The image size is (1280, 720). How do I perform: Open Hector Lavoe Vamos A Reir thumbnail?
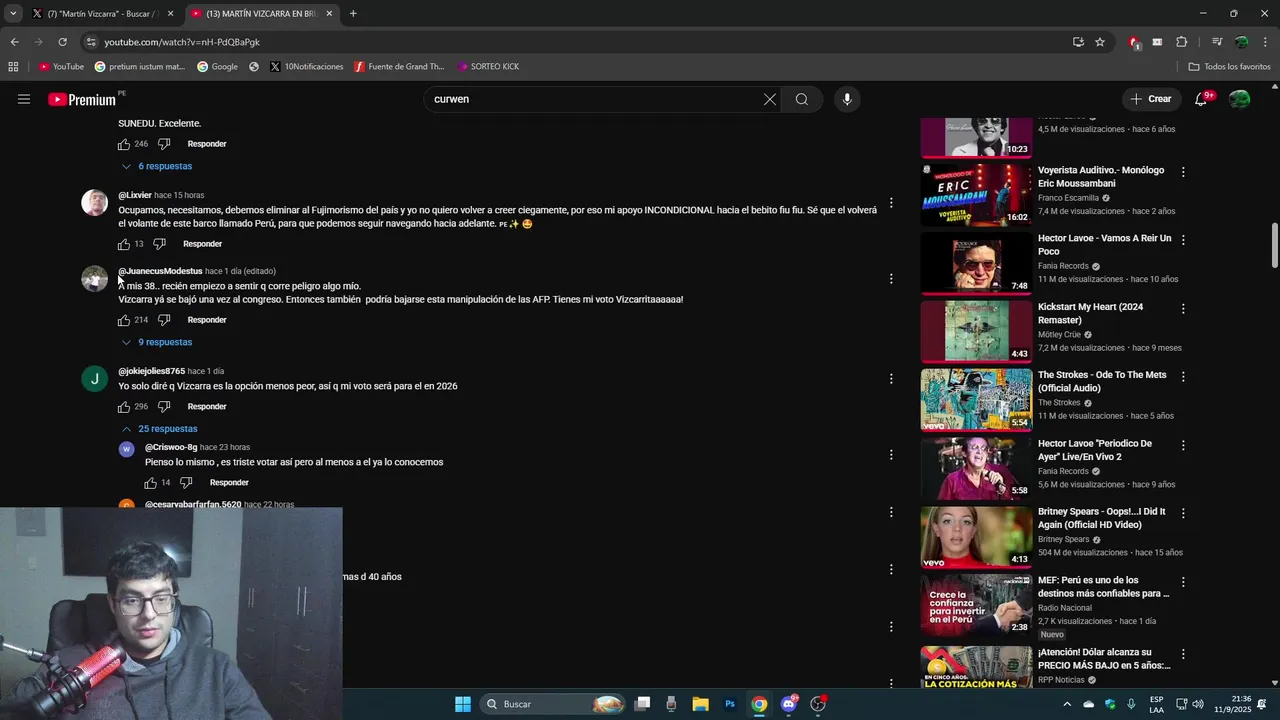tap(976, 263)
